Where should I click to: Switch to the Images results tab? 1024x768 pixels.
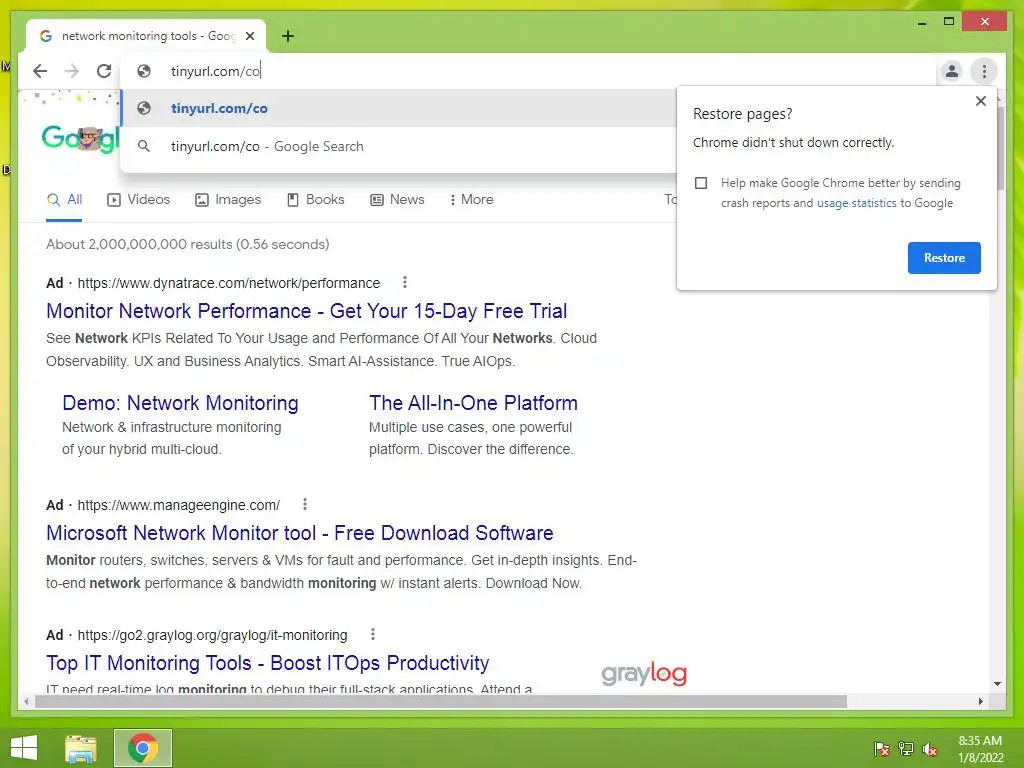pyautogui.click(x=228, y=200)
